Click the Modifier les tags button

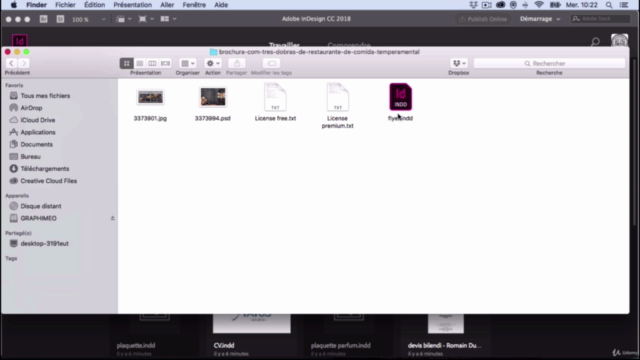click(271, 63)
